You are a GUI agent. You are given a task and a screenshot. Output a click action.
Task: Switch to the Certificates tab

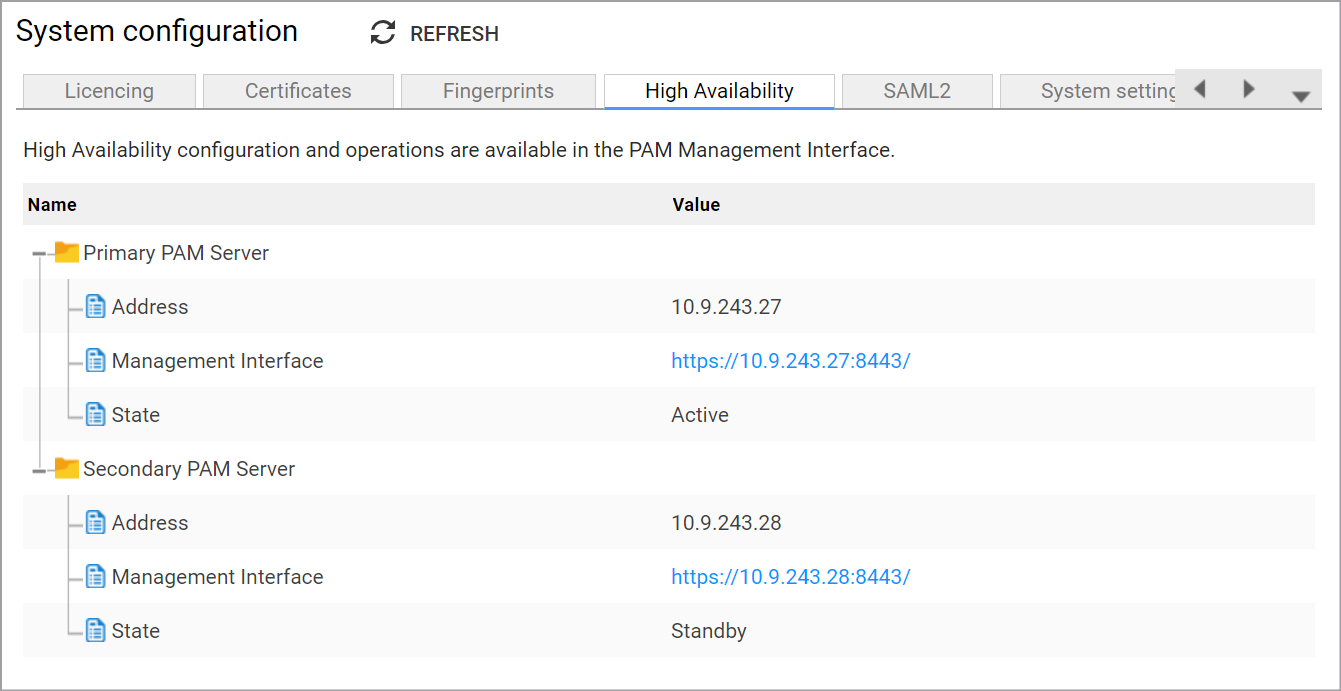pos(298,90)
